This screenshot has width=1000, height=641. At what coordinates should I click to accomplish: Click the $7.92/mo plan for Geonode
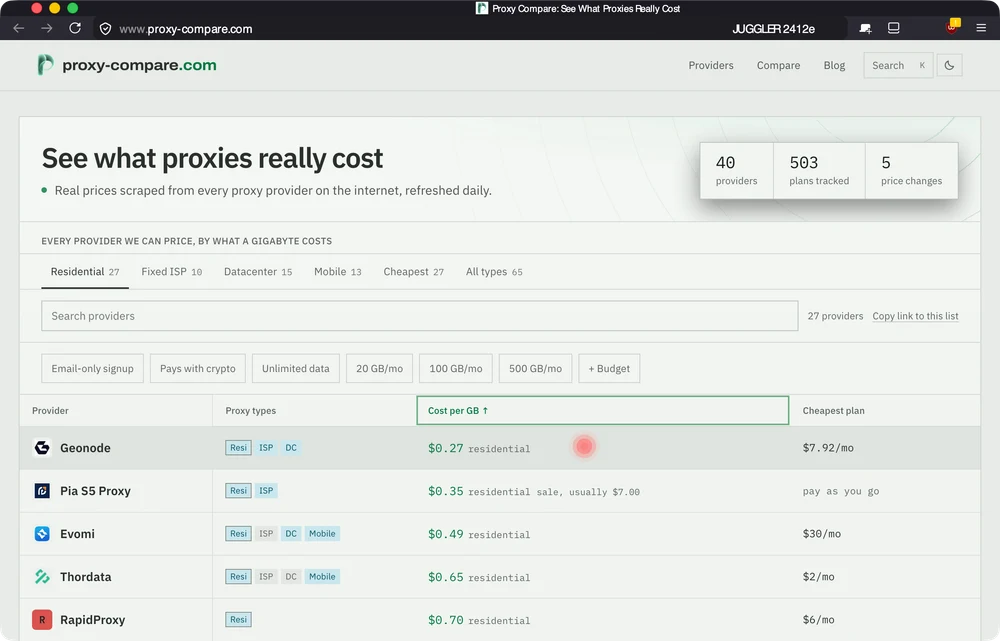click(828, 448)
